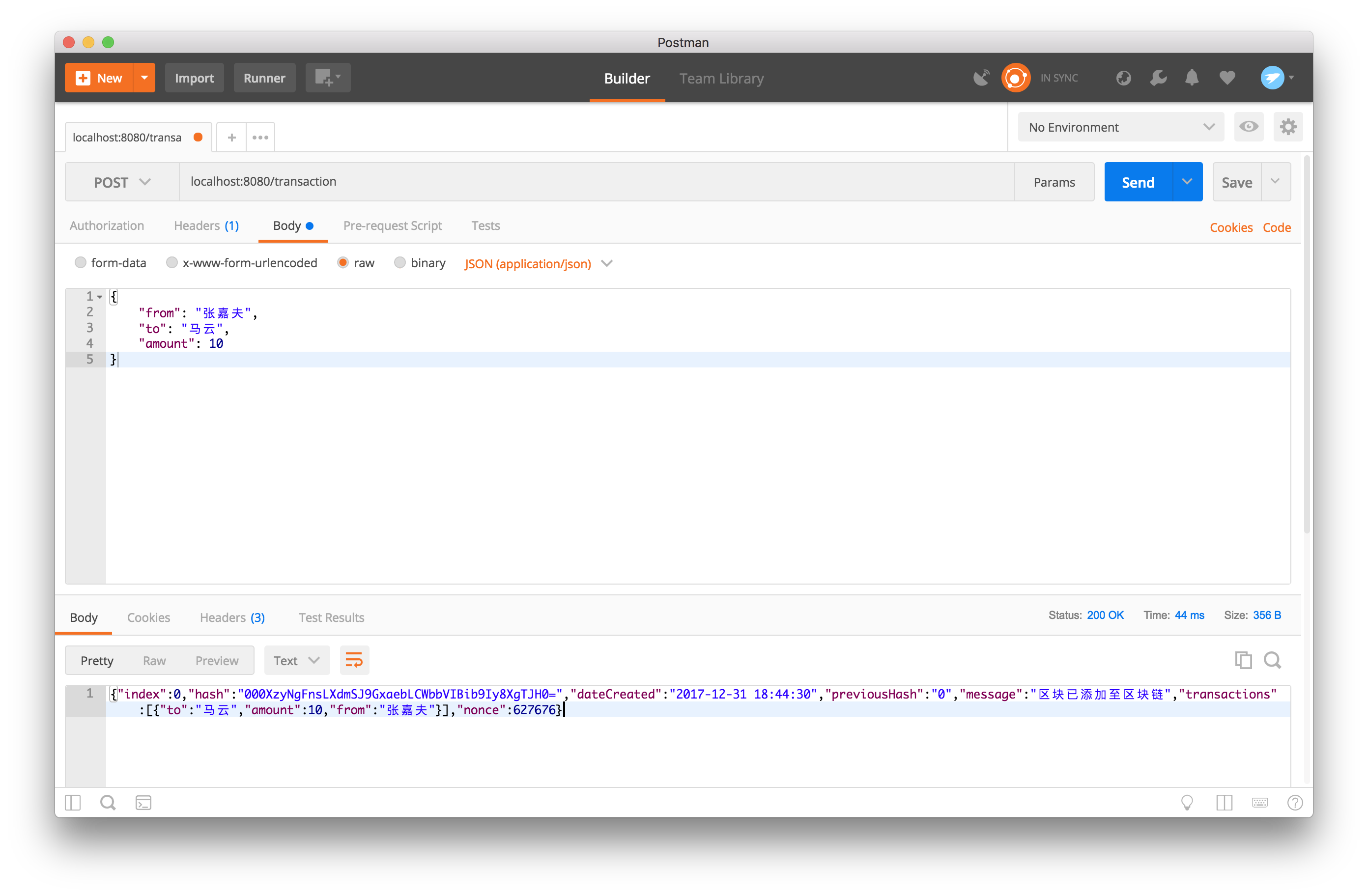Select the binary body radio button
The width and height of the screenshot is (1368, 896).
[x=400, y=263]
